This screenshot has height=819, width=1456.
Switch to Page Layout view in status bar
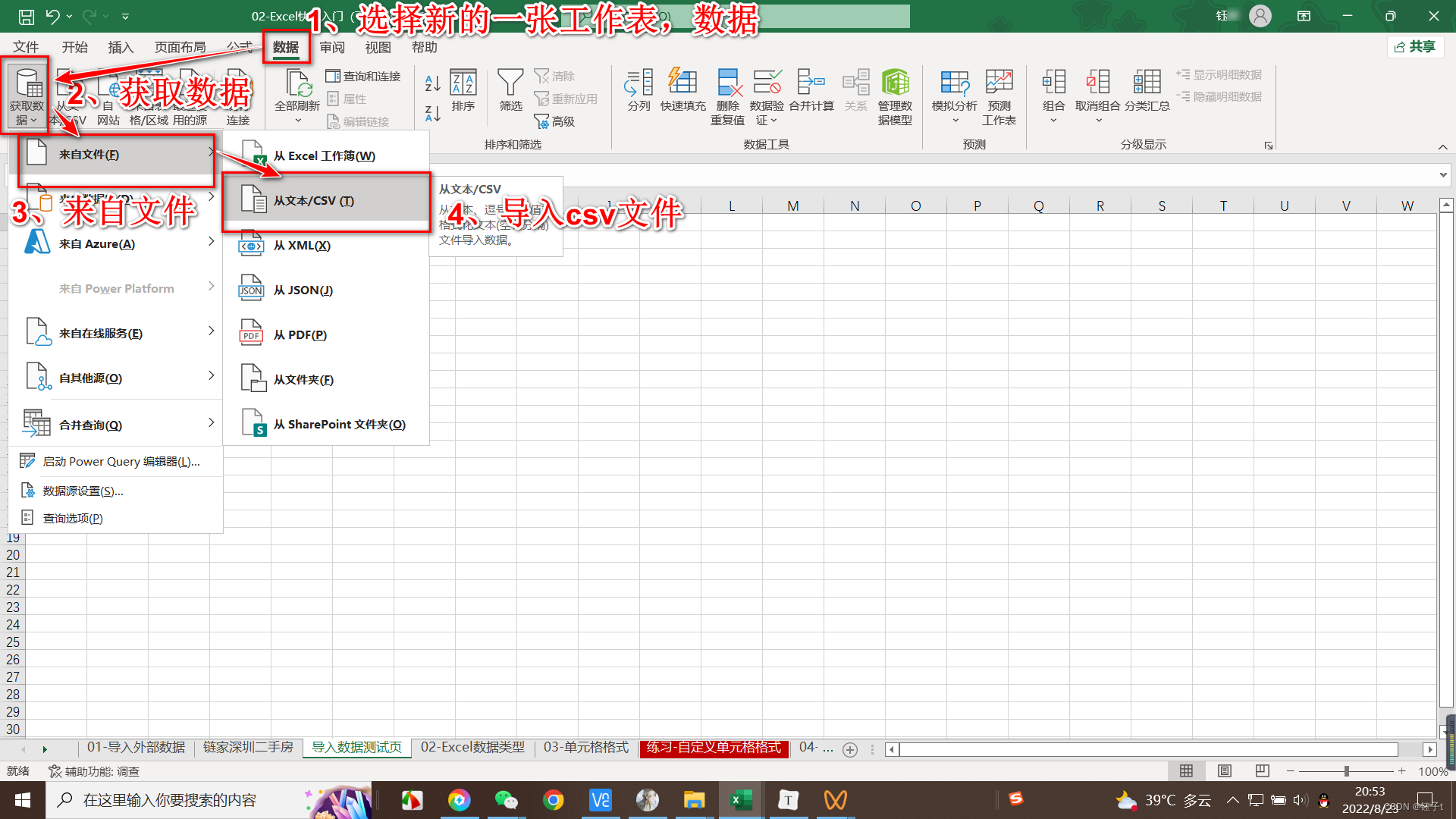[1224, 770]
